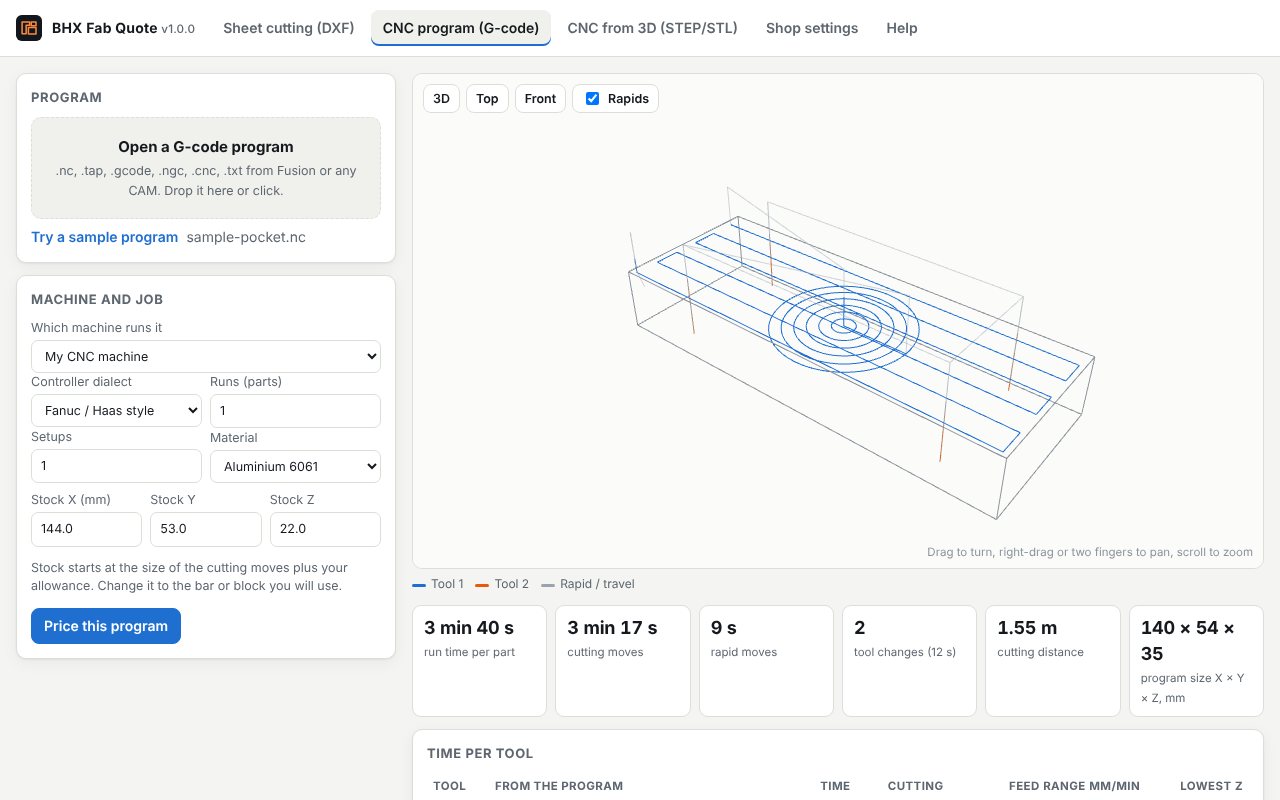
Task: Click the '3 min 40 s' run time value
Action: (x=469, y=628)
